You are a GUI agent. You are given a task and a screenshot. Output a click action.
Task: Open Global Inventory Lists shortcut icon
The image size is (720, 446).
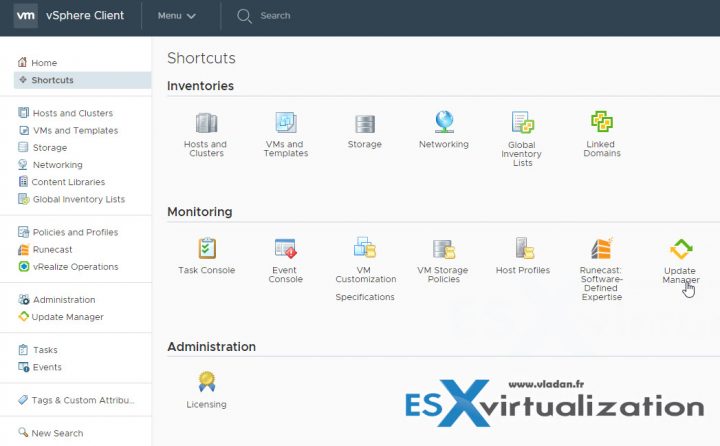coord(522,124)
